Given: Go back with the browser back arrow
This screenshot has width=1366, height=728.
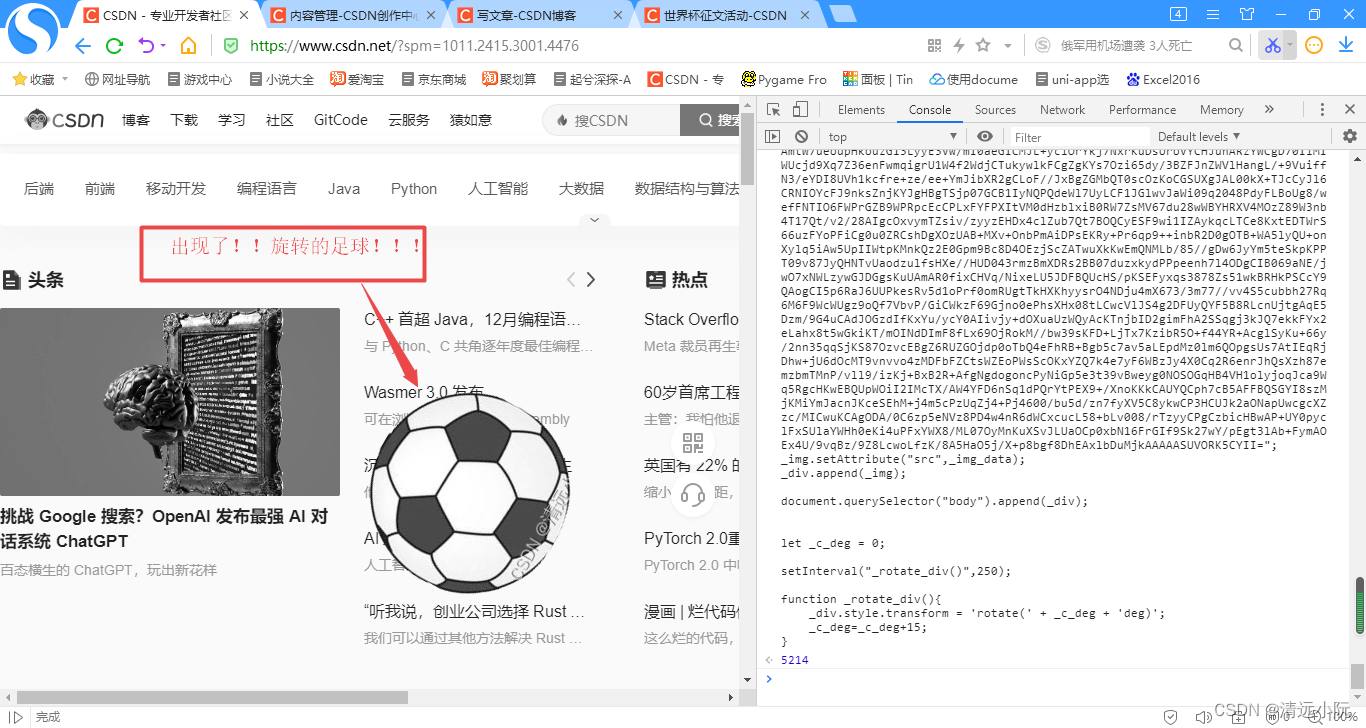Looking at the screenshot, I should [x=83, y=46].
